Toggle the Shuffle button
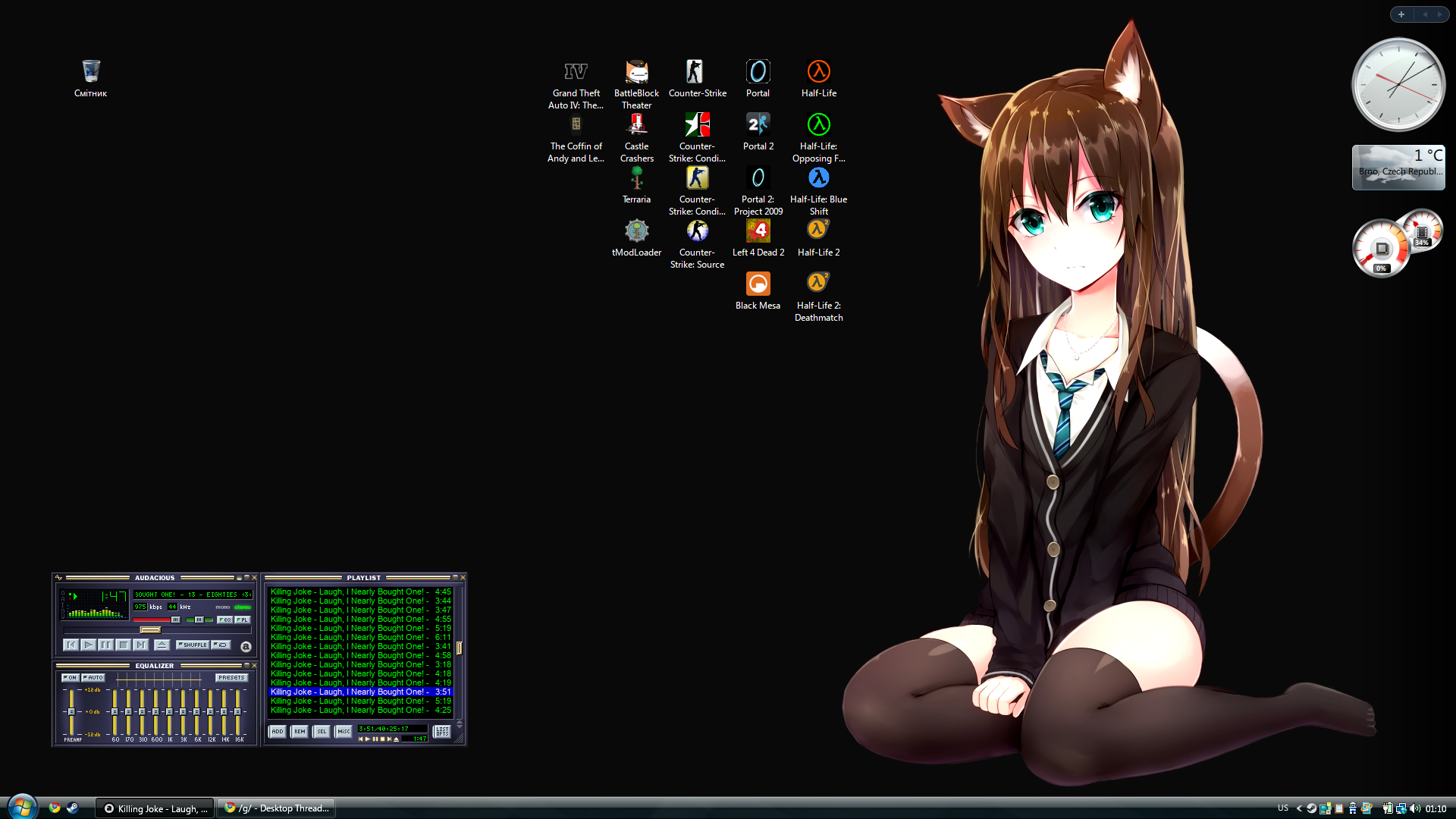This screenshot has height=819, width=1456. point(193,645)
